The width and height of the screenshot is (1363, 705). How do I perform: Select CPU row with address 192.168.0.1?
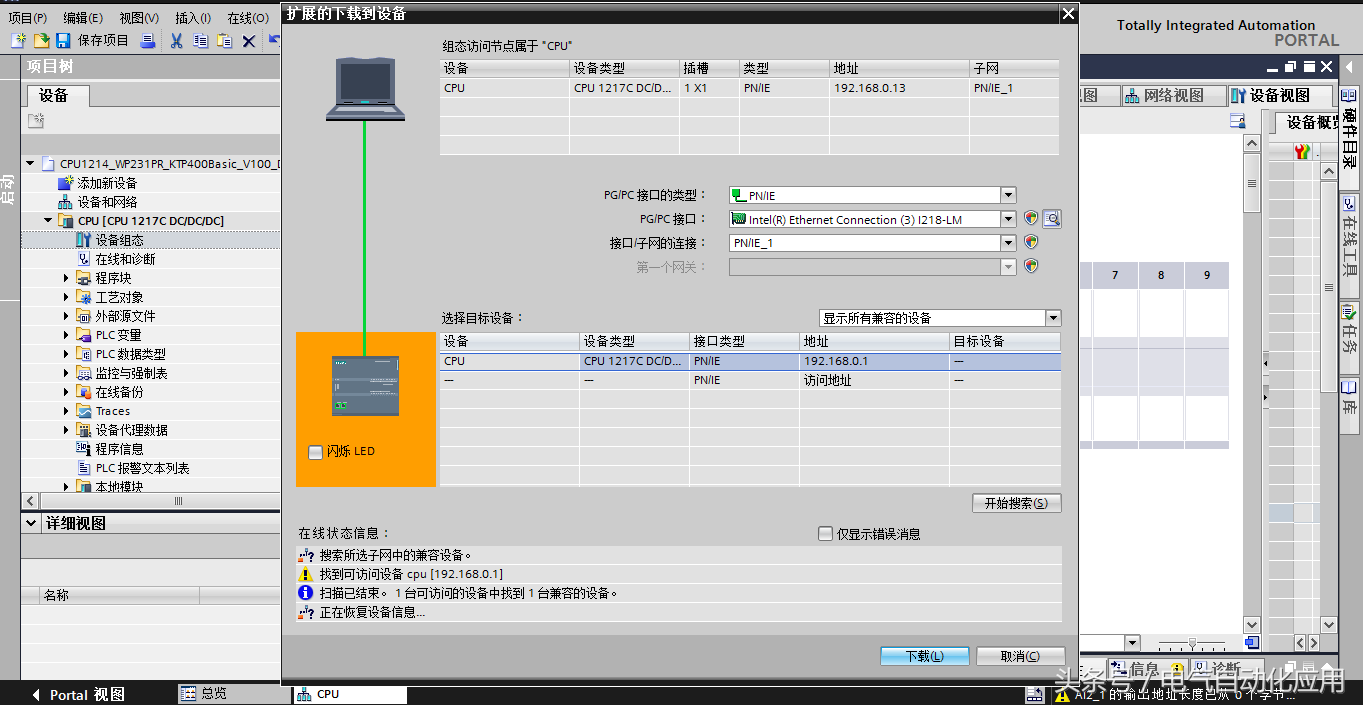[x=750, y=361]
